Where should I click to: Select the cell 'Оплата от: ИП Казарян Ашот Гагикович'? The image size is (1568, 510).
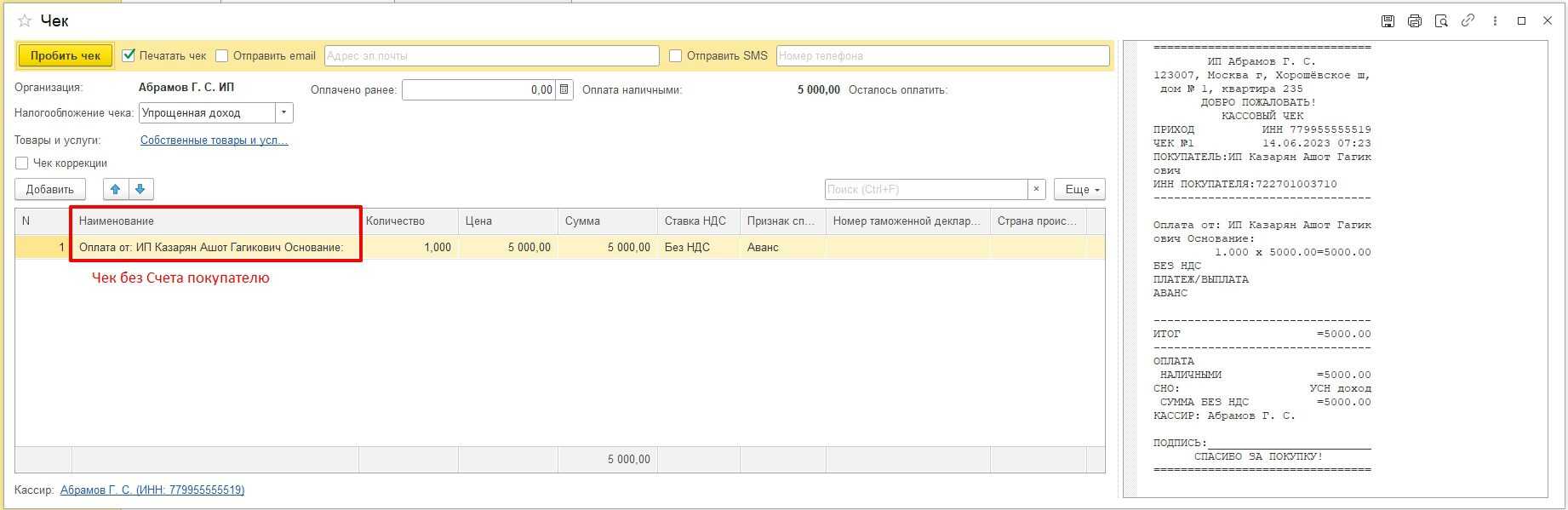click(x=215, y=247)
